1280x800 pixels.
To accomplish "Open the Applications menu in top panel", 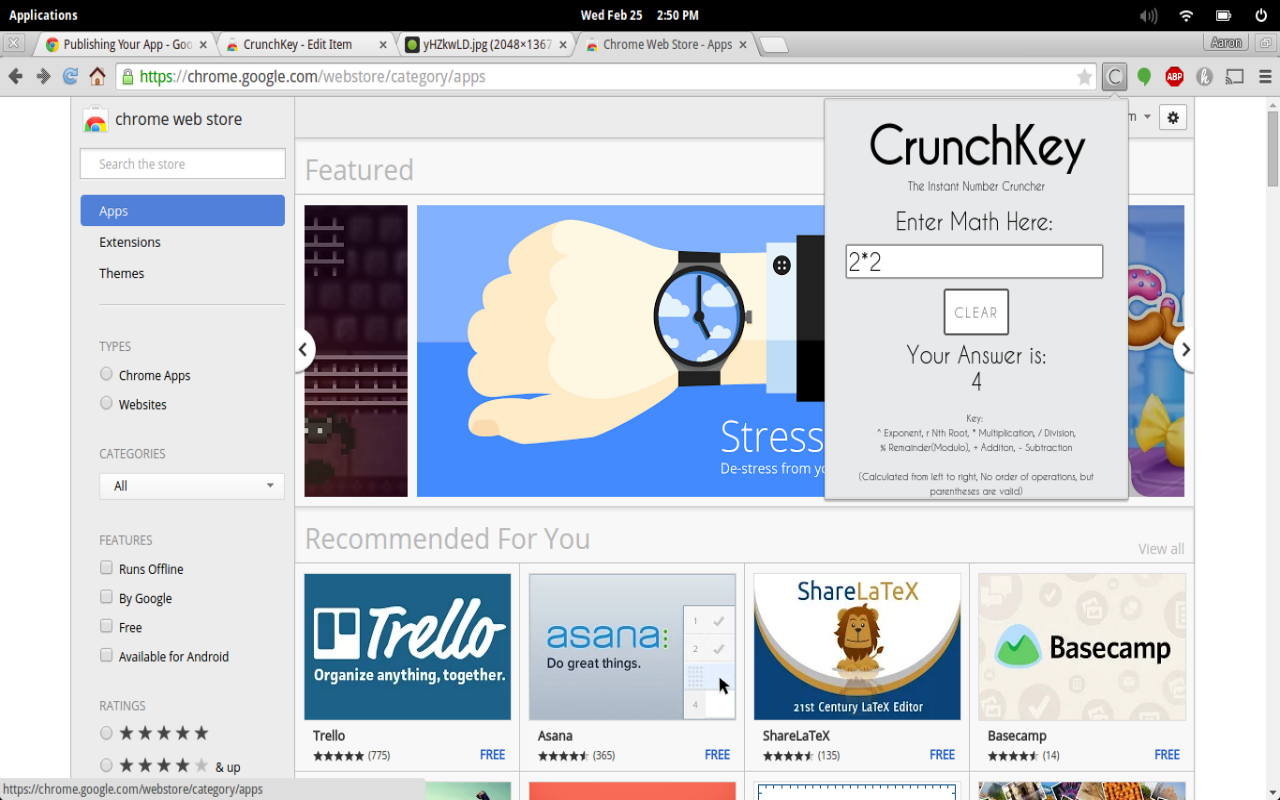I will [43, 15].
